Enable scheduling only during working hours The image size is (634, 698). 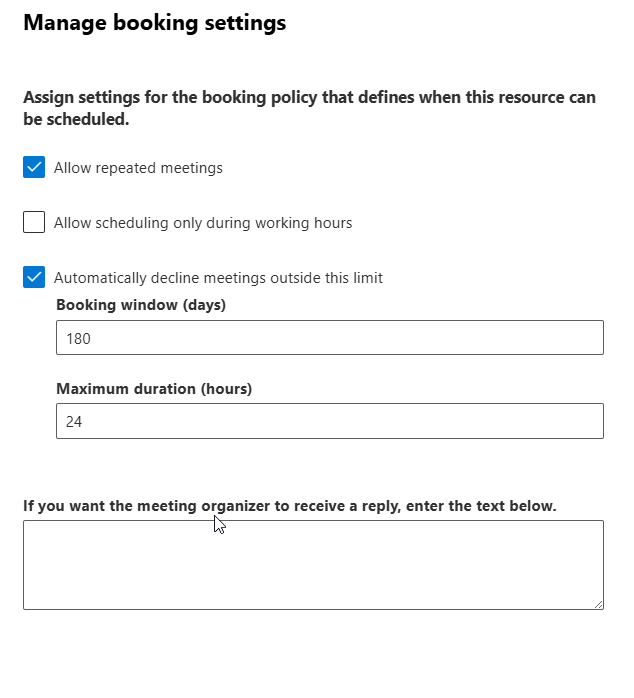click(x=34, y=222)
